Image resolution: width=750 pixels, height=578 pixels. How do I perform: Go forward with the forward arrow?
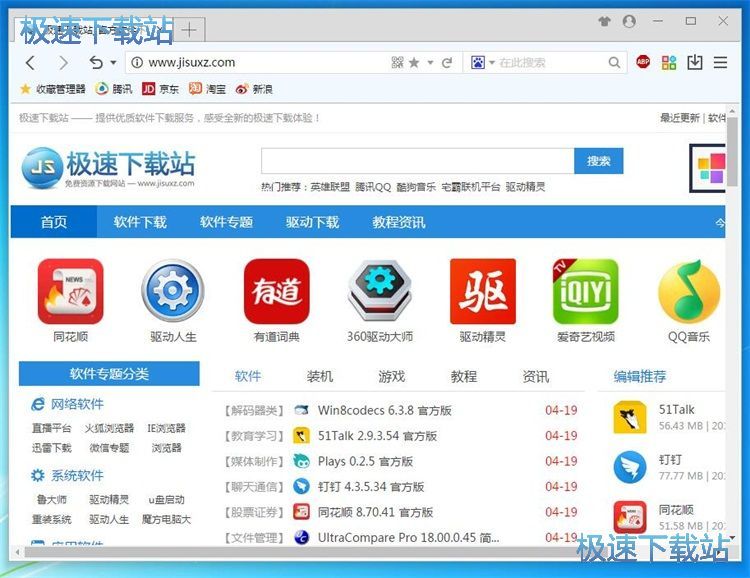coord(63,63)
